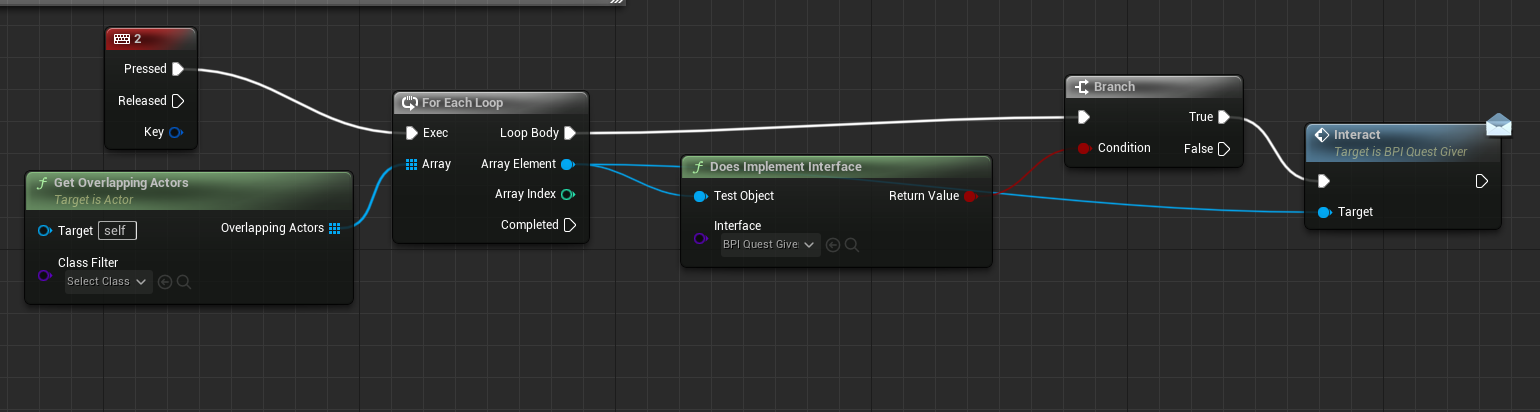Image resolution: width=1540 pixels, height=412 pixels.
Task: Open the Select Class dropdown
Action: pyautogui.click(x=108, y=282)
